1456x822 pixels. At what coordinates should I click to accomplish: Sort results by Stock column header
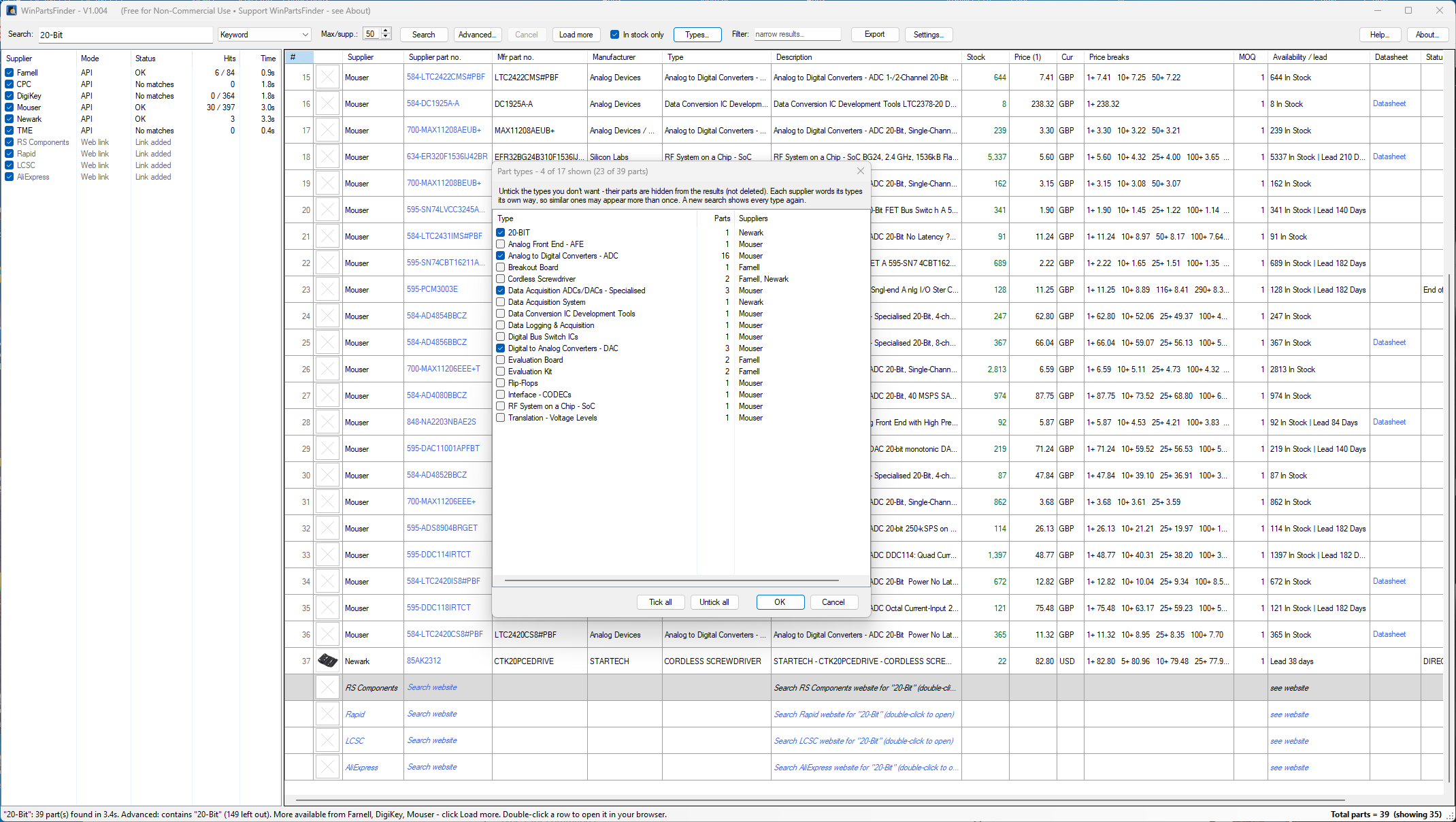[x=986, y=57]
